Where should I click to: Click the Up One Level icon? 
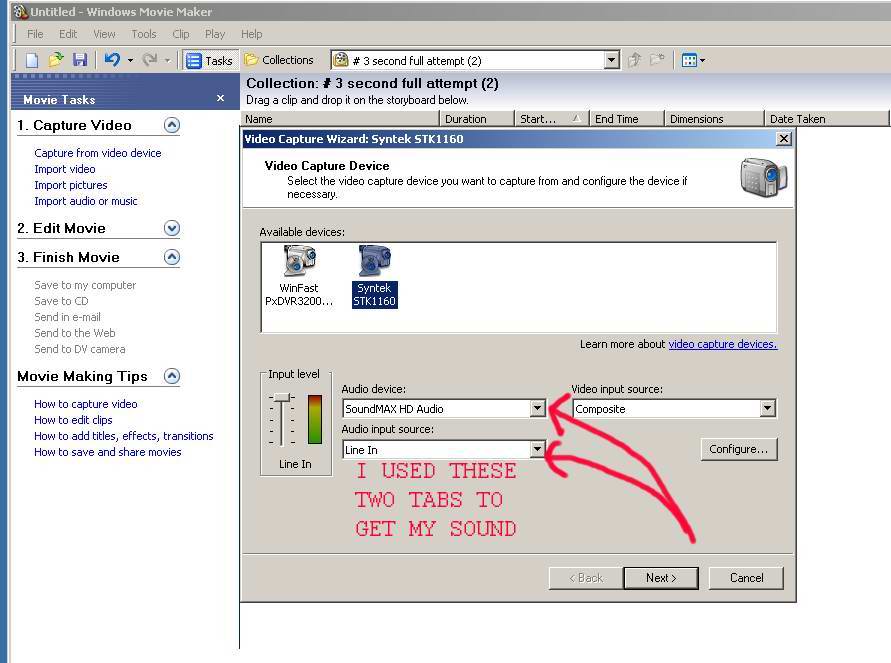pyautogui.click(x=635, y=60)
